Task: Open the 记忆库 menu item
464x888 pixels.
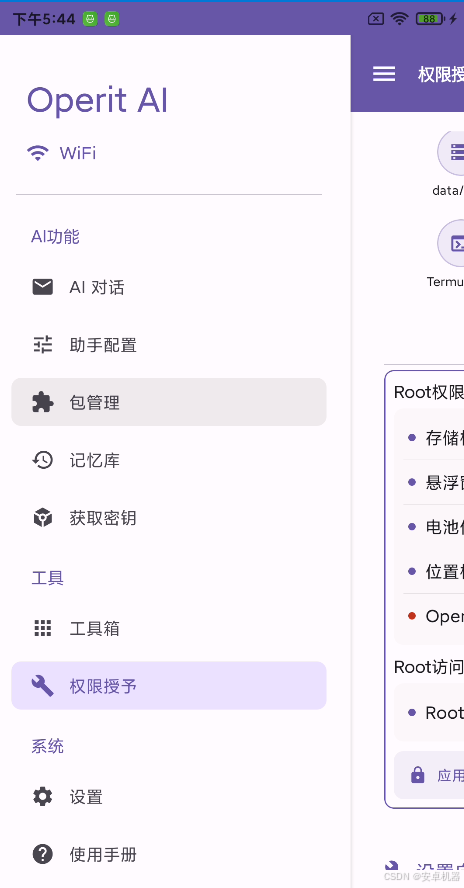Action: [169, 460]
